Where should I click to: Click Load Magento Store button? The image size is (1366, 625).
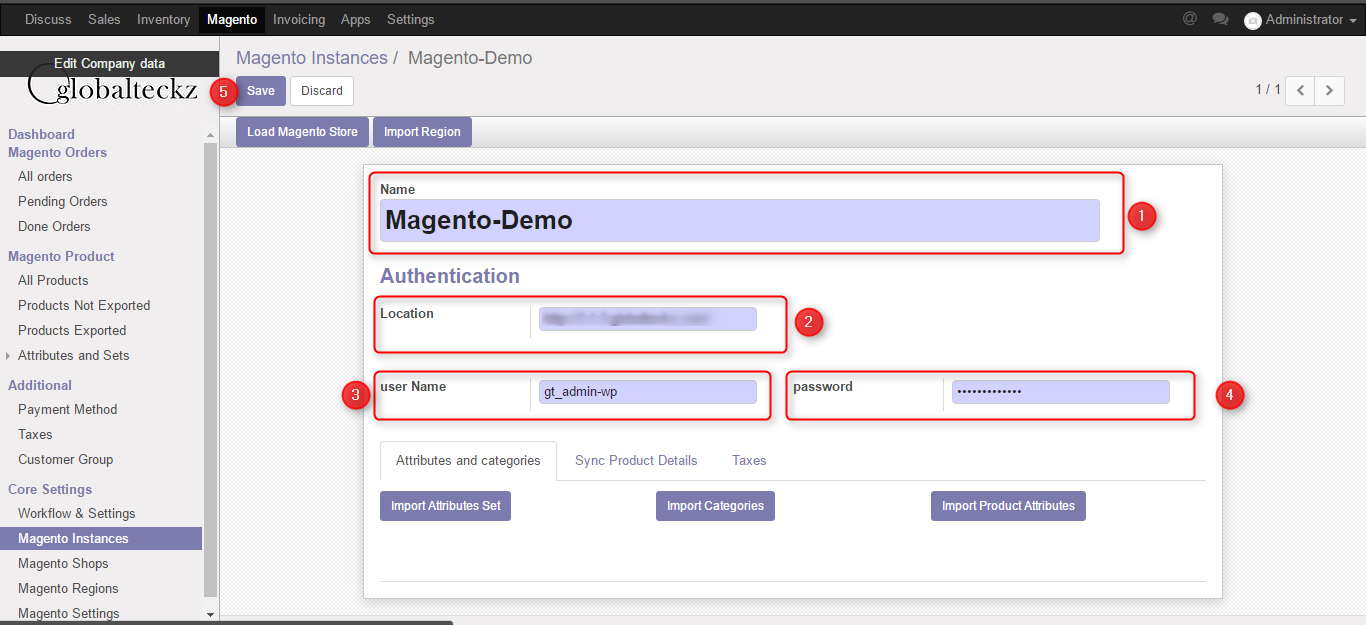[x=302, y=132]
